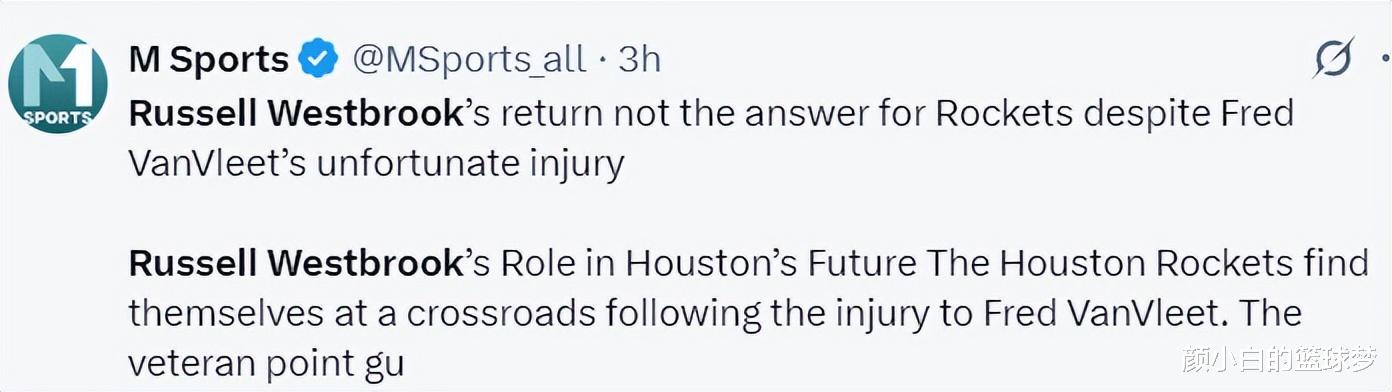Open the M Sports display name
The width and height of the screenshot is (1392, 392).
(209, 60)
